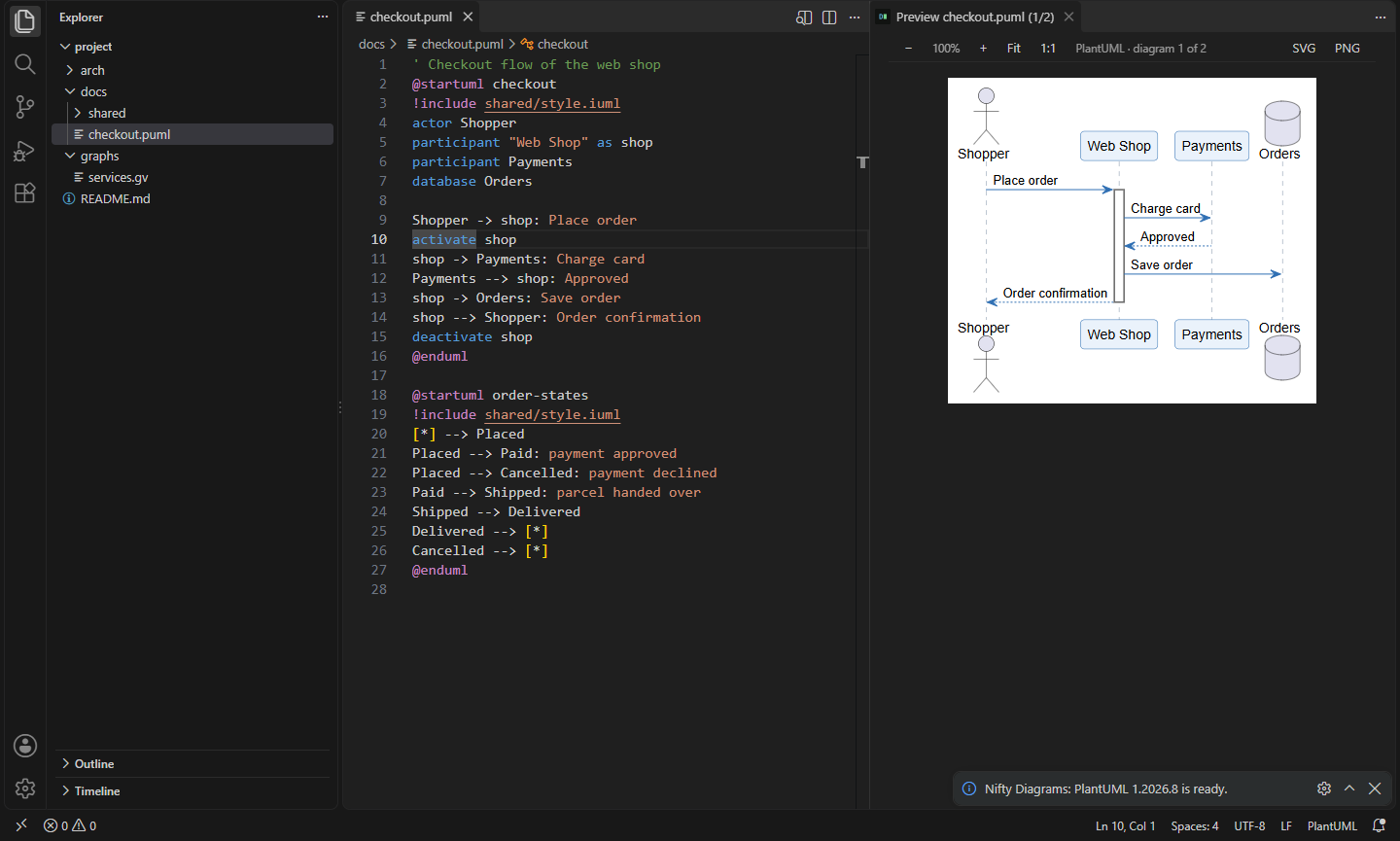Open the notifications bell in status bar
1400x841 pixels.
click(x=1379, y=825)
